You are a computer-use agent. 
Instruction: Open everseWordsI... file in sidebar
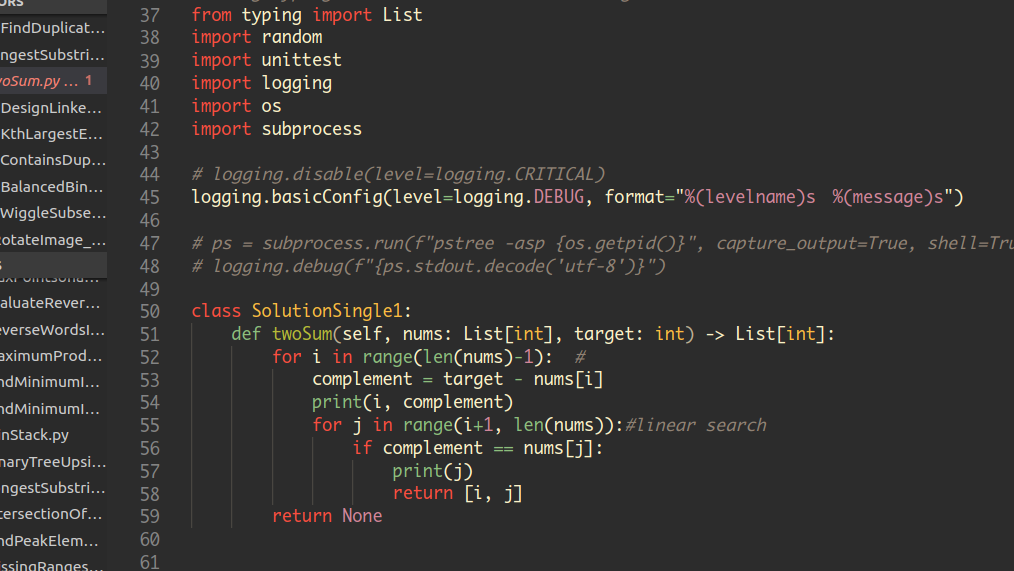click(52, 330)
